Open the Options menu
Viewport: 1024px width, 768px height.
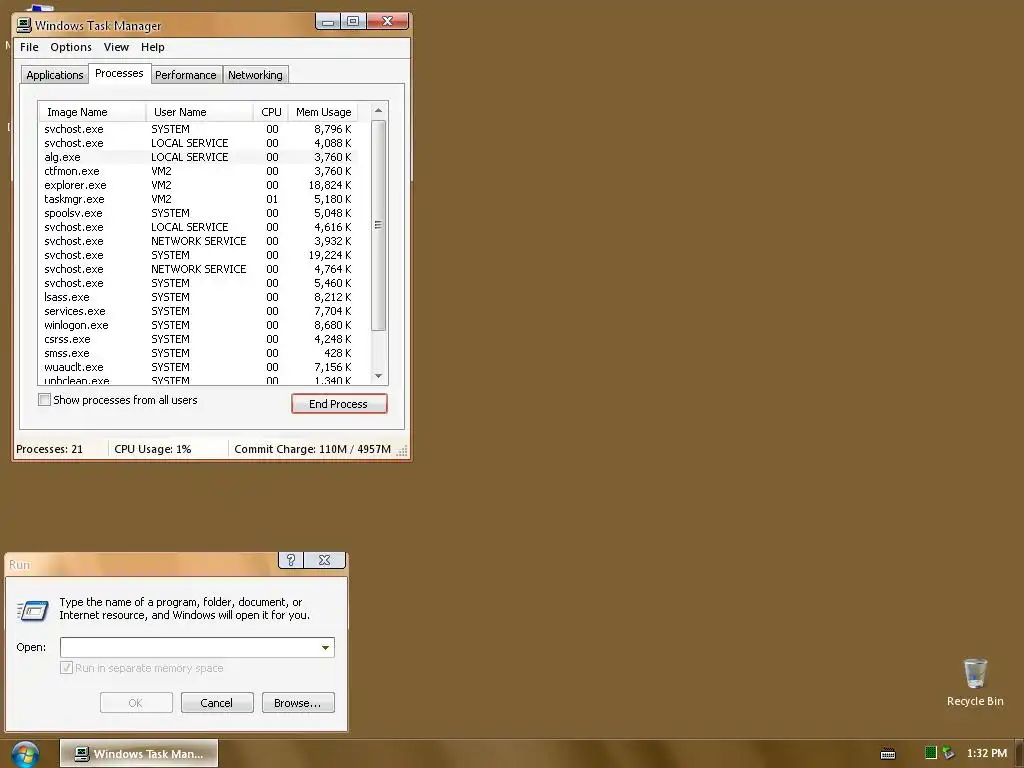71,47
